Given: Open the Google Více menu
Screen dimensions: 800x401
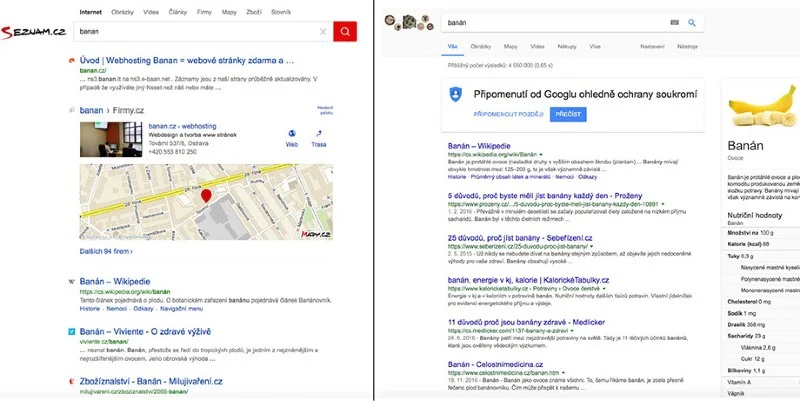Looking at the screenshot, I should [595, 46].
